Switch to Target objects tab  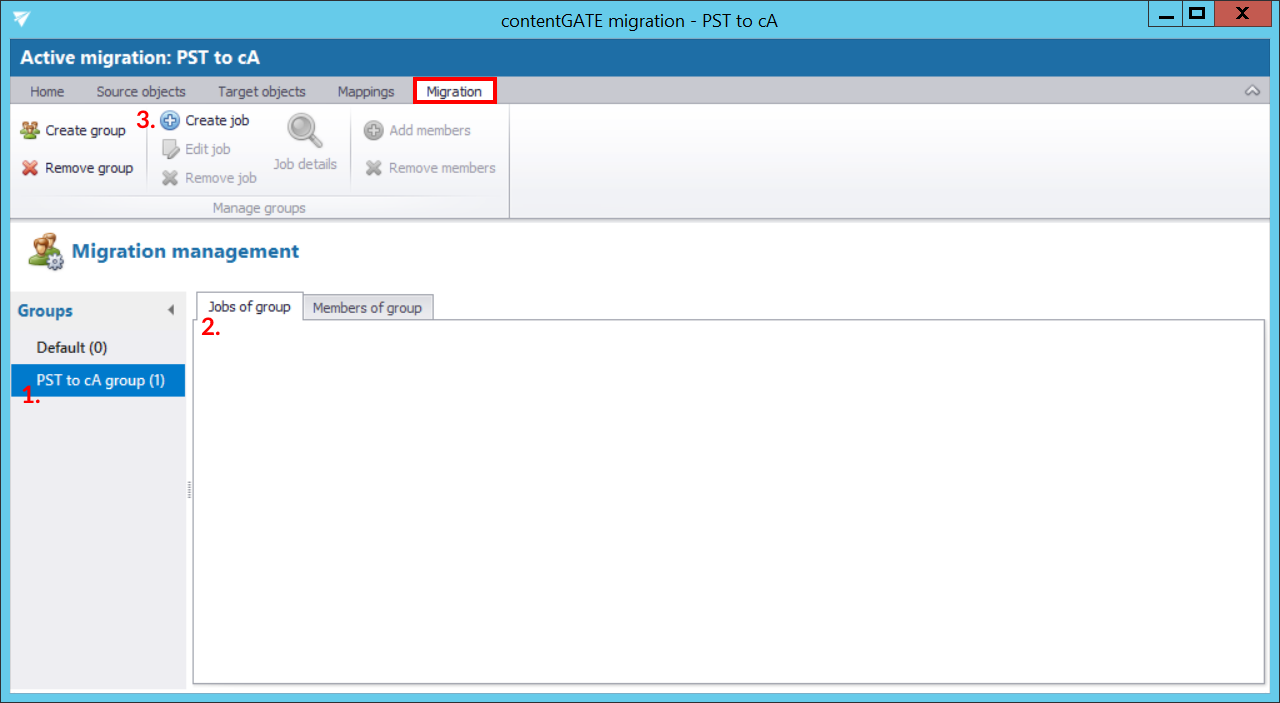pos(262,91)
